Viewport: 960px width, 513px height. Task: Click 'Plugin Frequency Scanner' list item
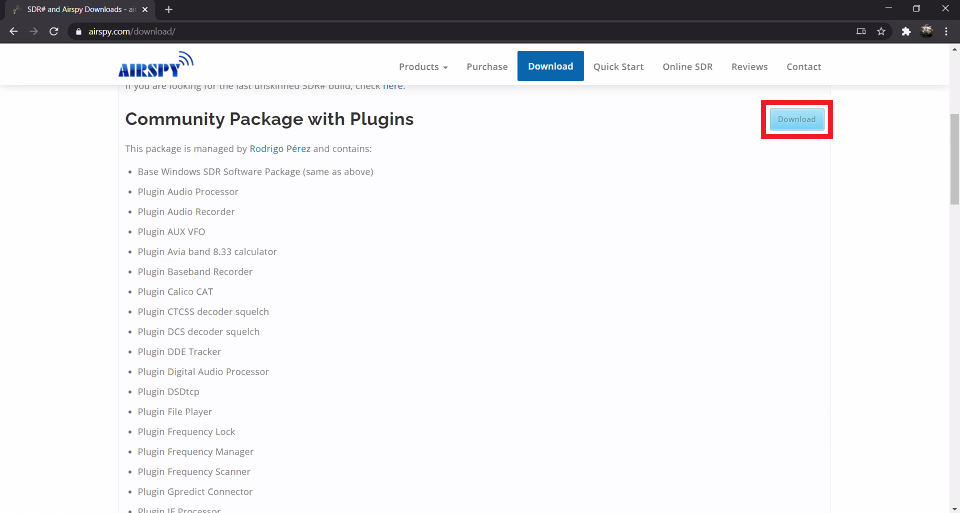pyautogui.click(x=194, y=472)
